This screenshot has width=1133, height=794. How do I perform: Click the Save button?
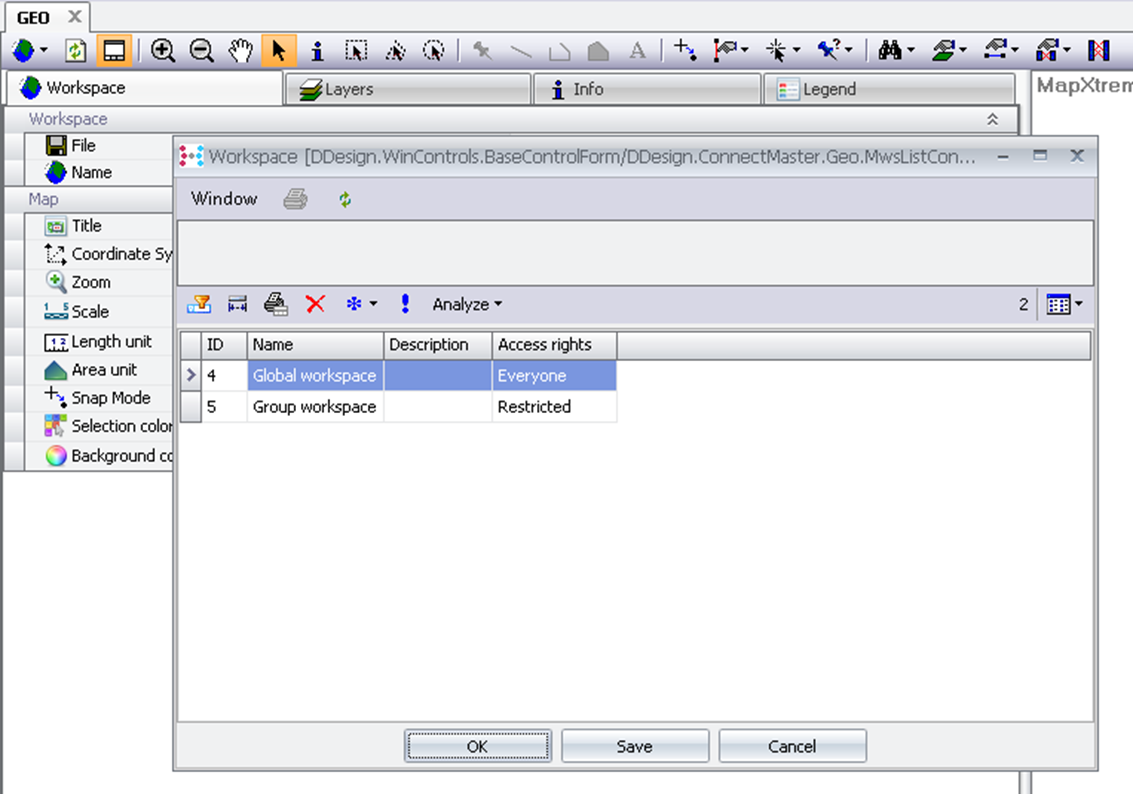[x=634, y=746]
